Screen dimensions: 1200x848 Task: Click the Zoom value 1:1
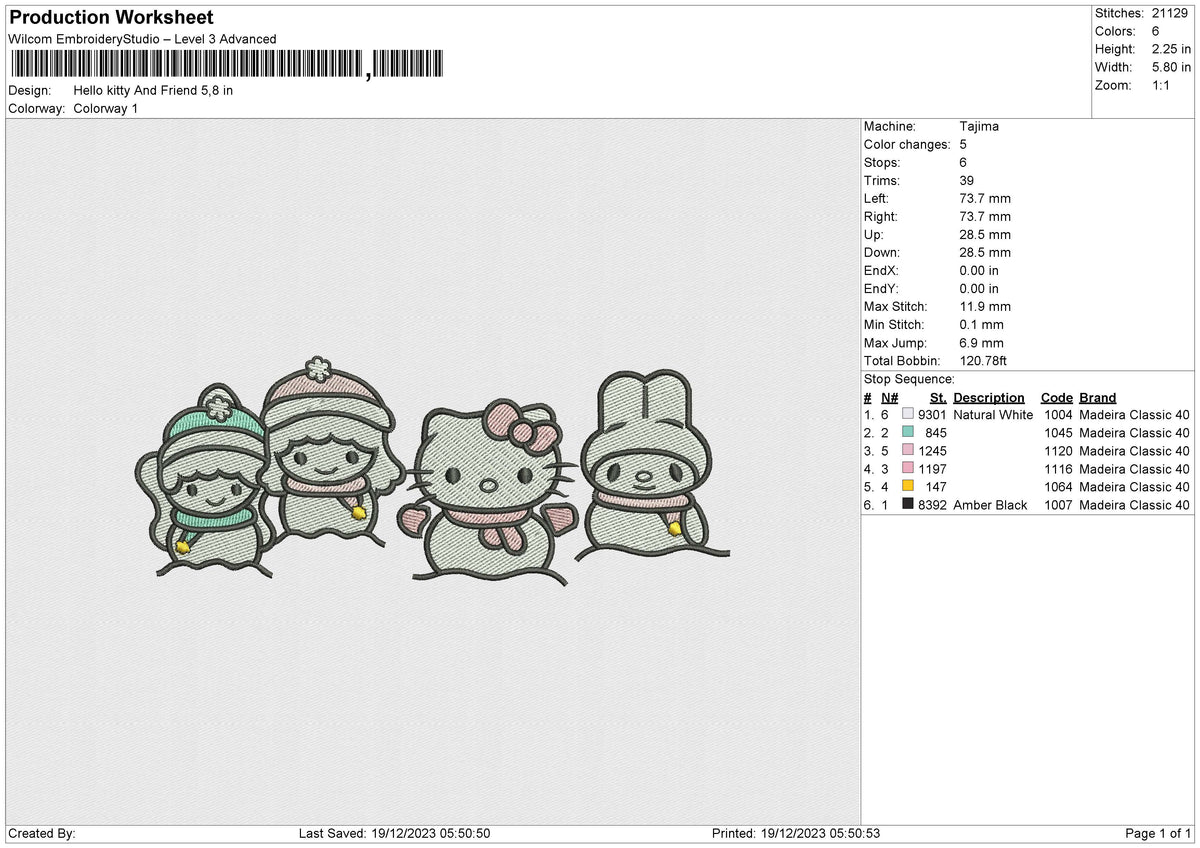coord(1162,85)
